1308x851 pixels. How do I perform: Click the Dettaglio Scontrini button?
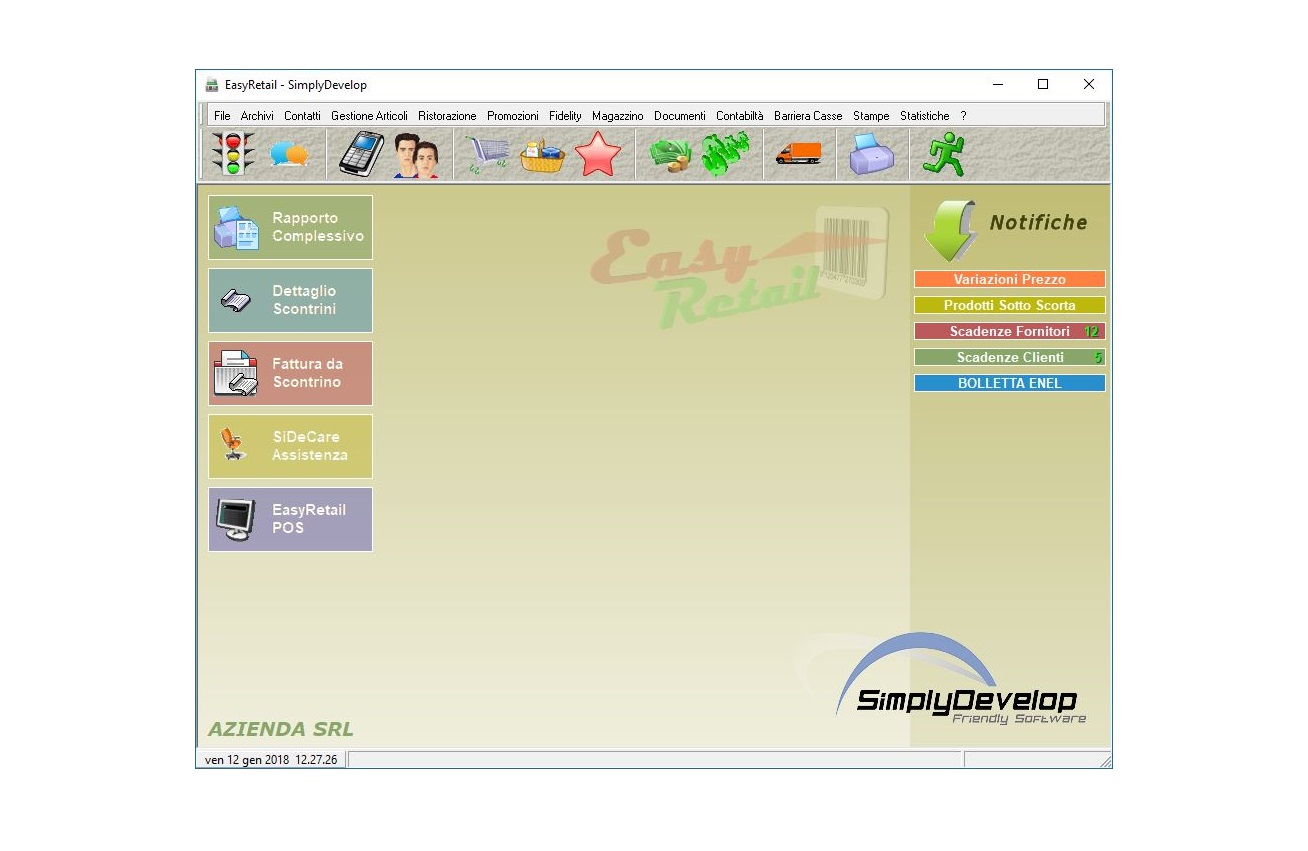[x=290, y=300]
